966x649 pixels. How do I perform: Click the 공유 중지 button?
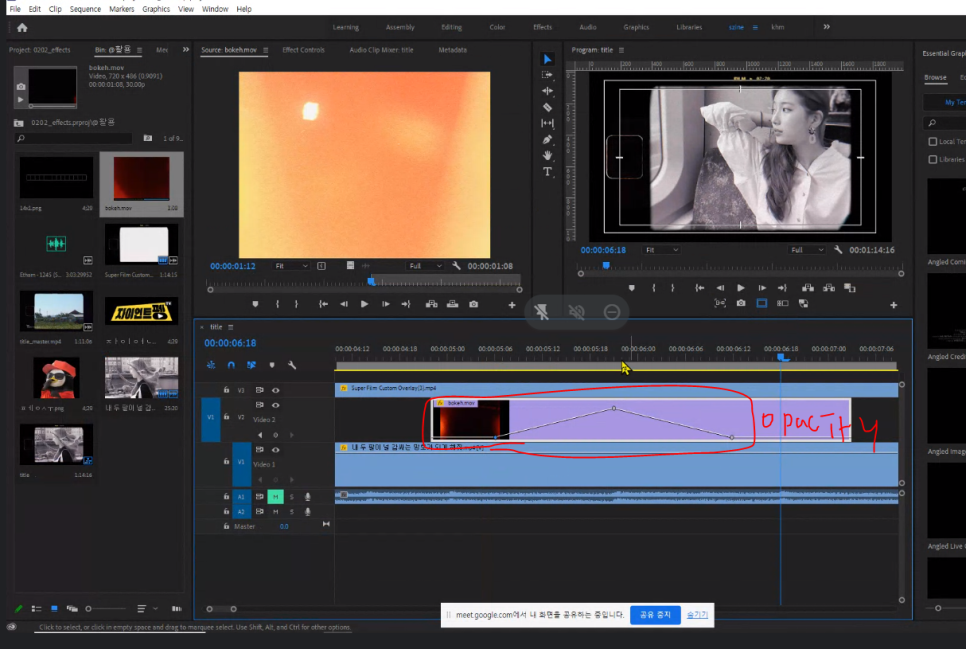coord(655,614)
